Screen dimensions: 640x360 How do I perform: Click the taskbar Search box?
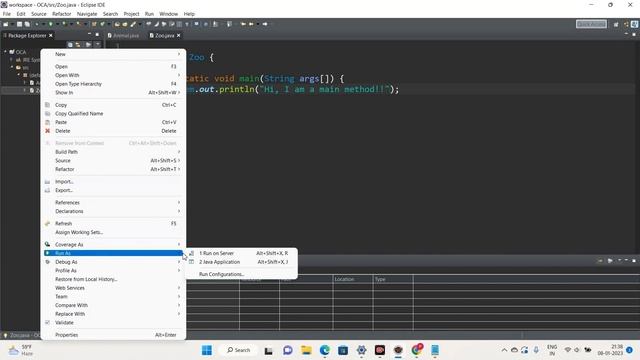pos(238,350)
